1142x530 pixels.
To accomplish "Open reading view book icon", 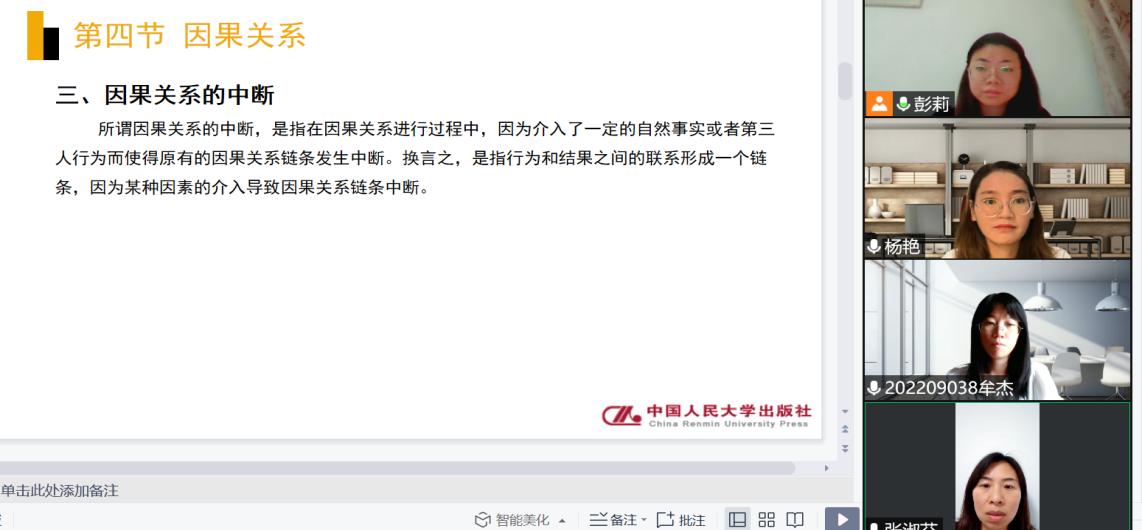I will [795, 520].
